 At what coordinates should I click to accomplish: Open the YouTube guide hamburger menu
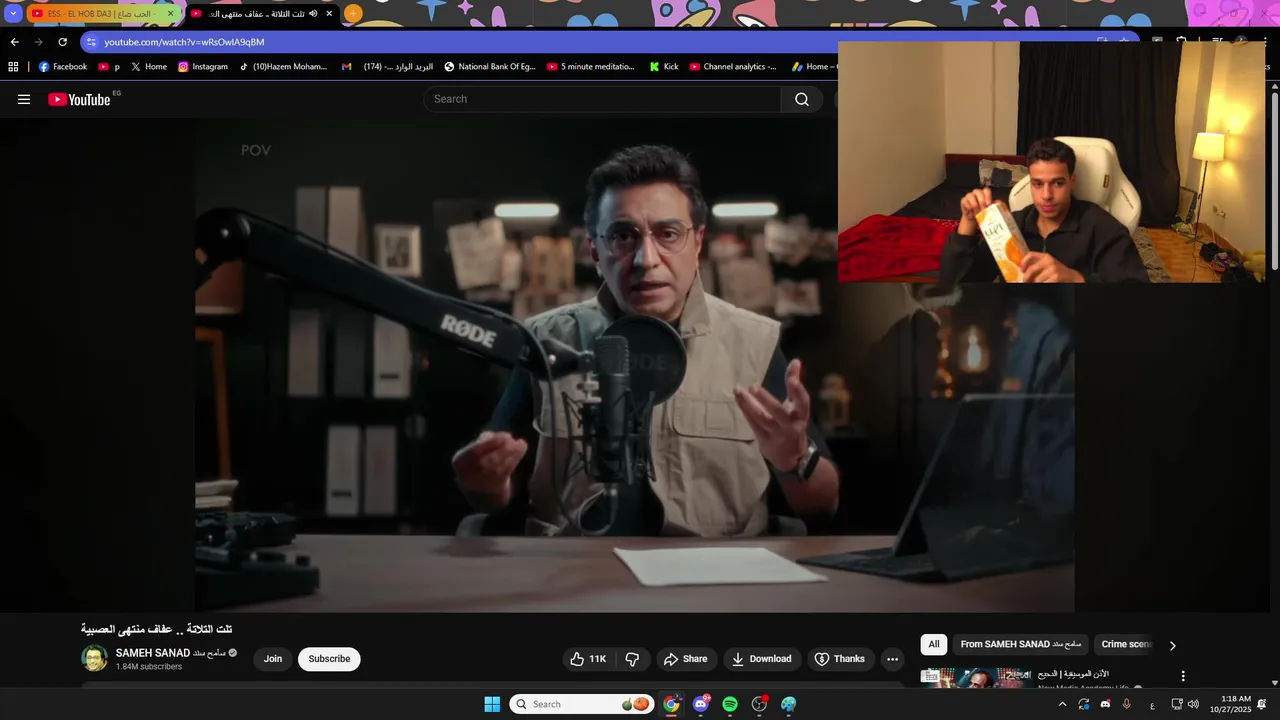coord(24,99)
